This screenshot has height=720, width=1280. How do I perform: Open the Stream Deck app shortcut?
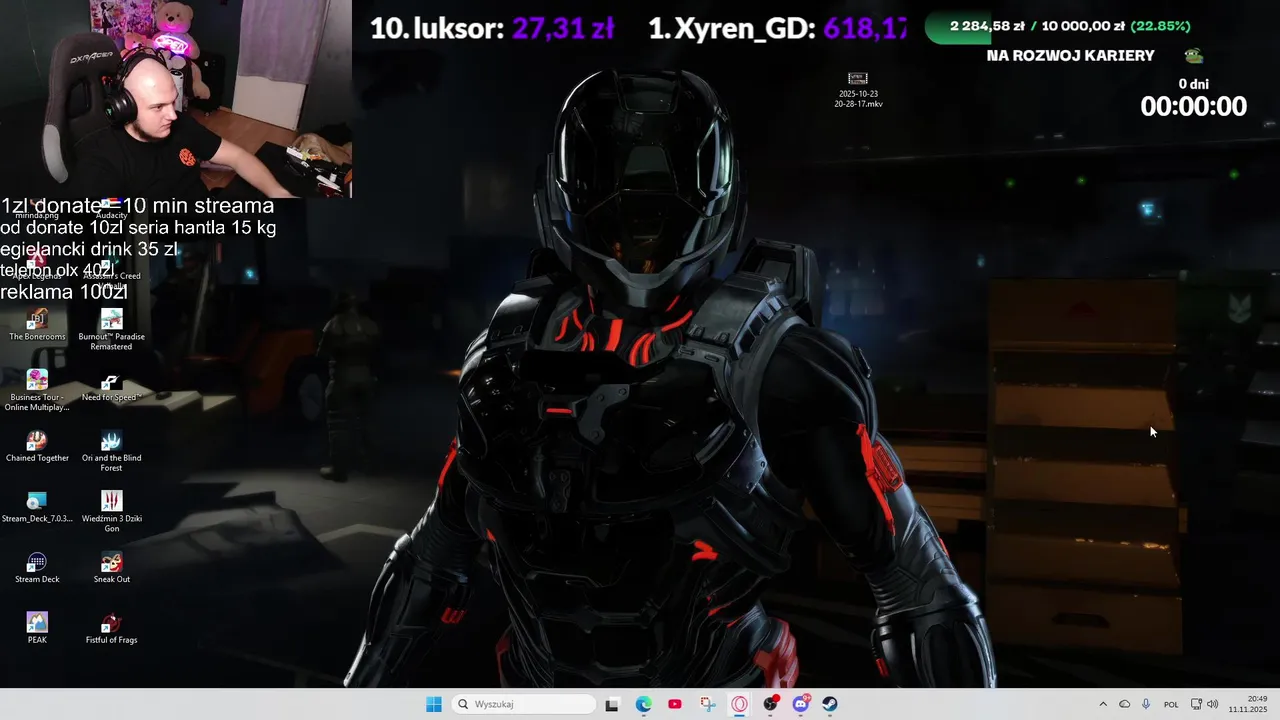37,568
